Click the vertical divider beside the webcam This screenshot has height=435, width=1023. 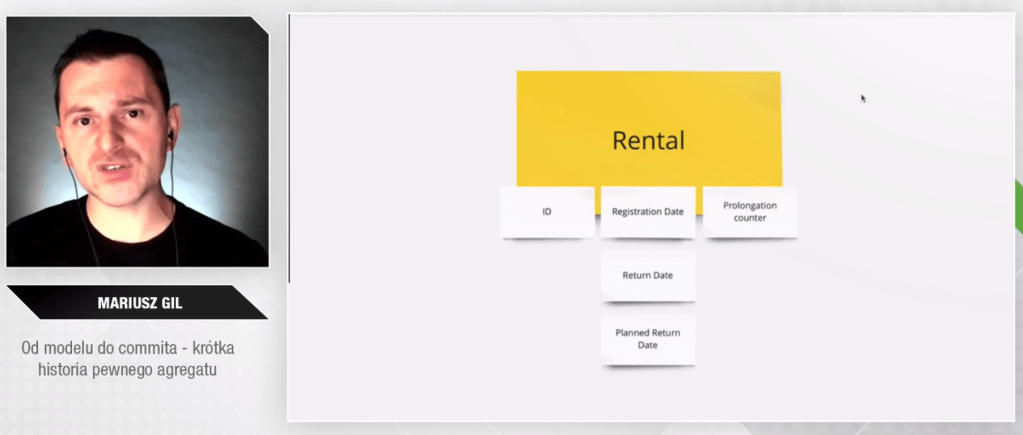click(288, 150)
